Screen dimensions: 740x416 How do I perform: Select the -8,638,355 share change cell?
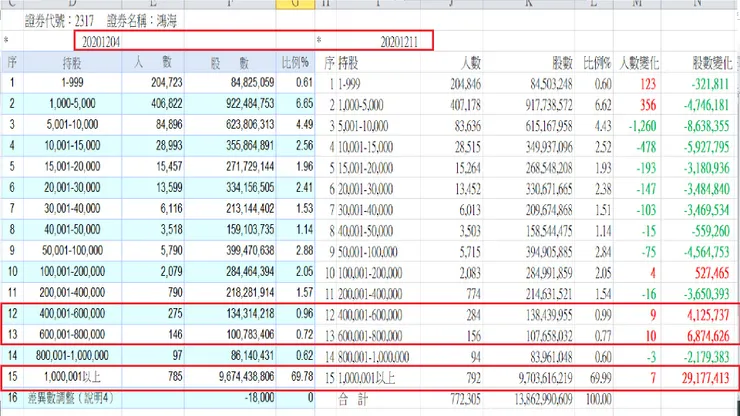pos(706,126)
